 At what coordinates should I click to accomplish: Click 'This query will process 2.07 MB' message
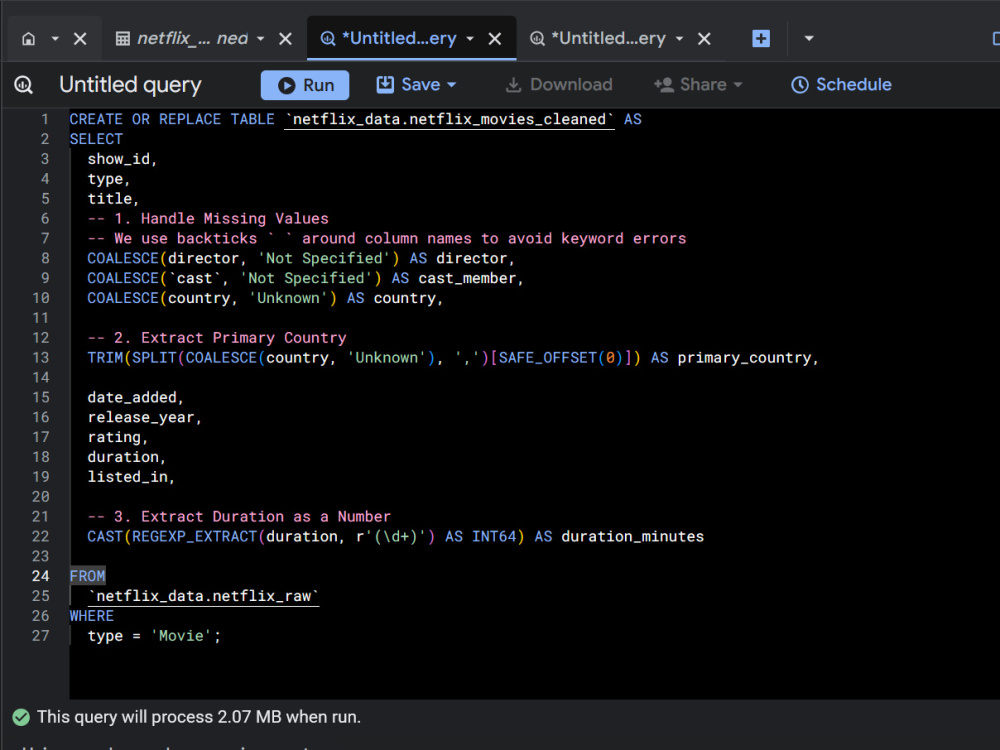(198, 717)
